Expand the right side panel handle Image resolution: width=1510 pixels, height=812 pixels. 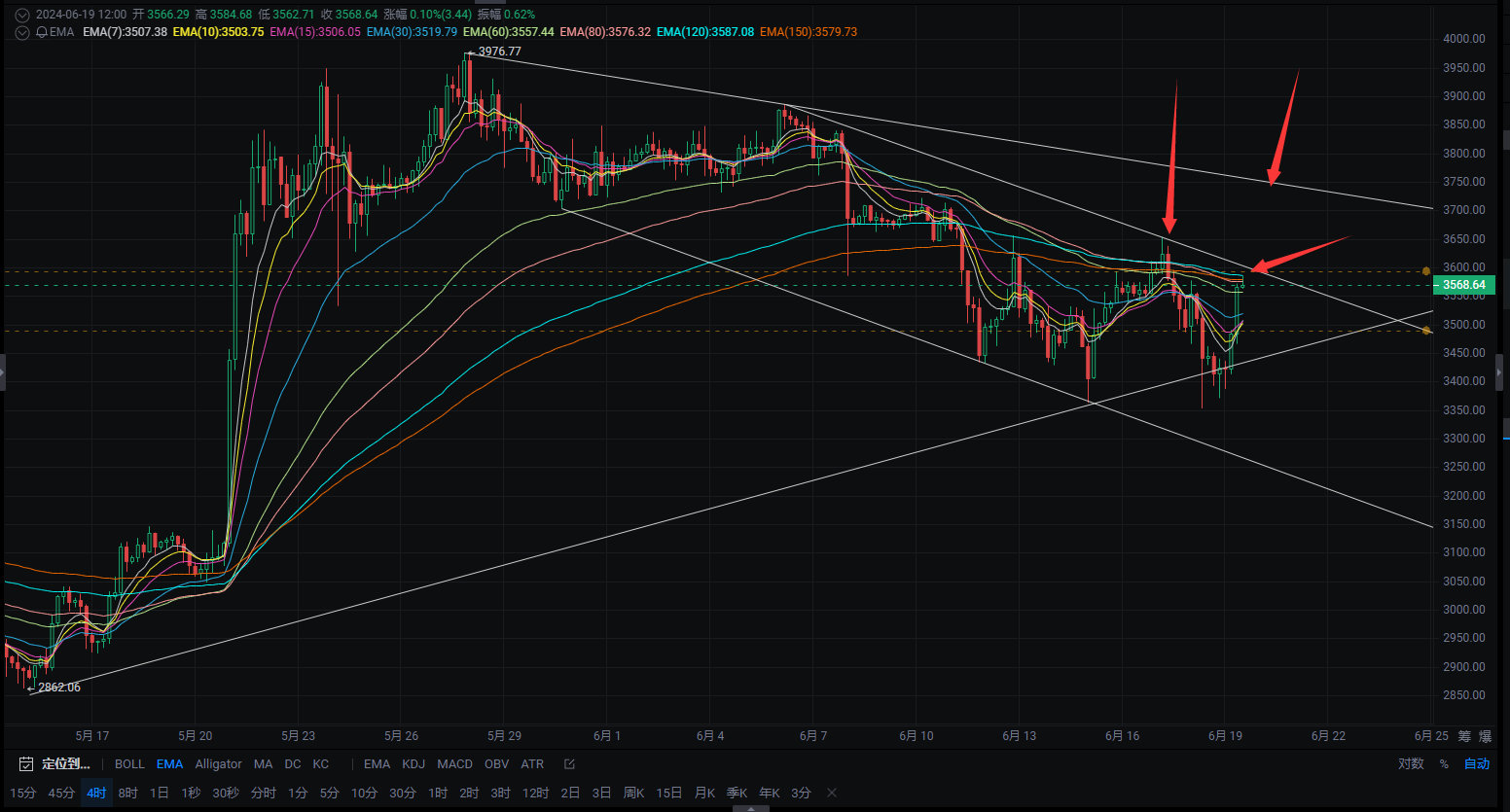(x=1499, y=372)
